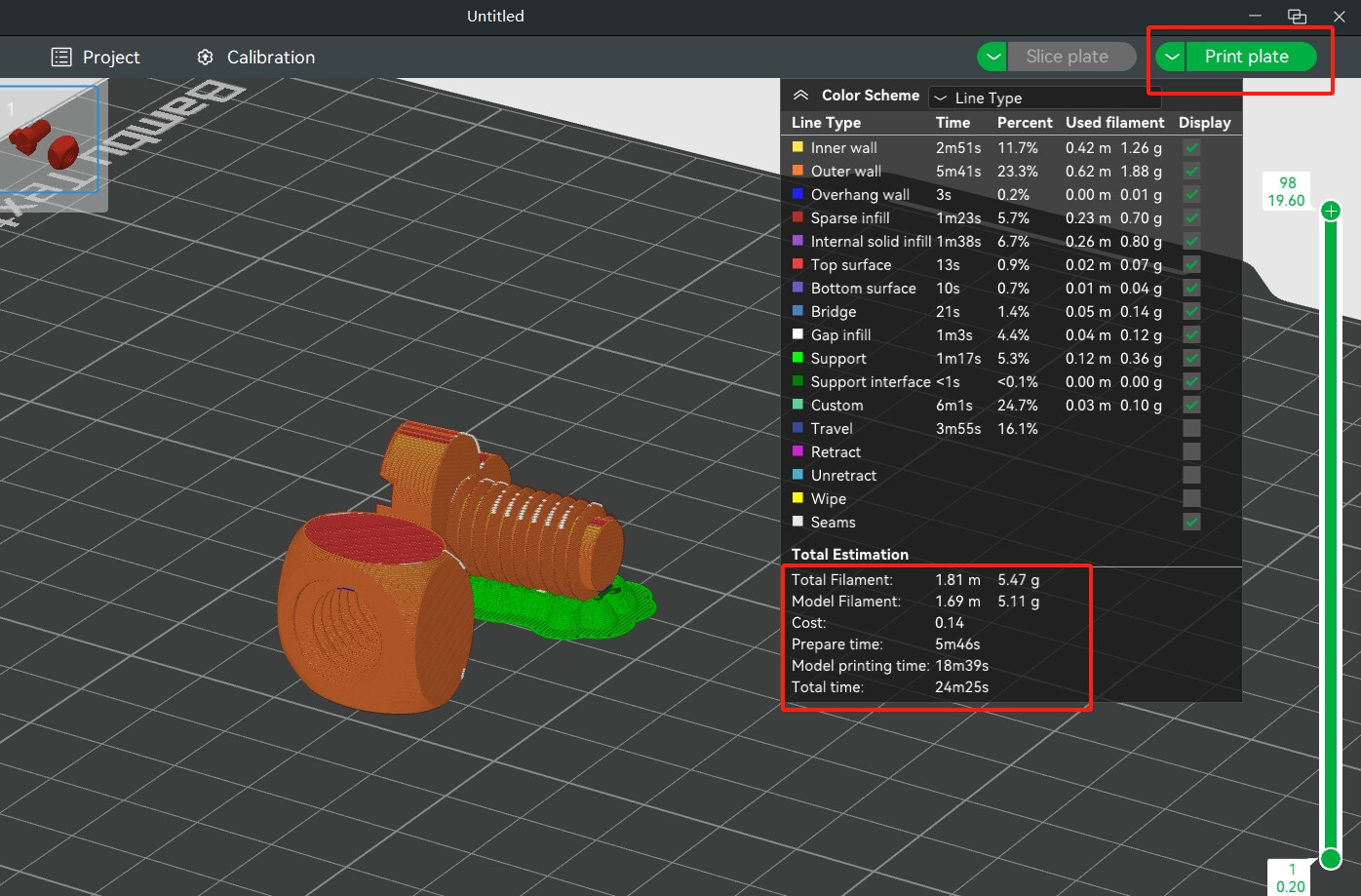
Task: Click the Cost value 0.14
Action: click(x=950, y=623)
